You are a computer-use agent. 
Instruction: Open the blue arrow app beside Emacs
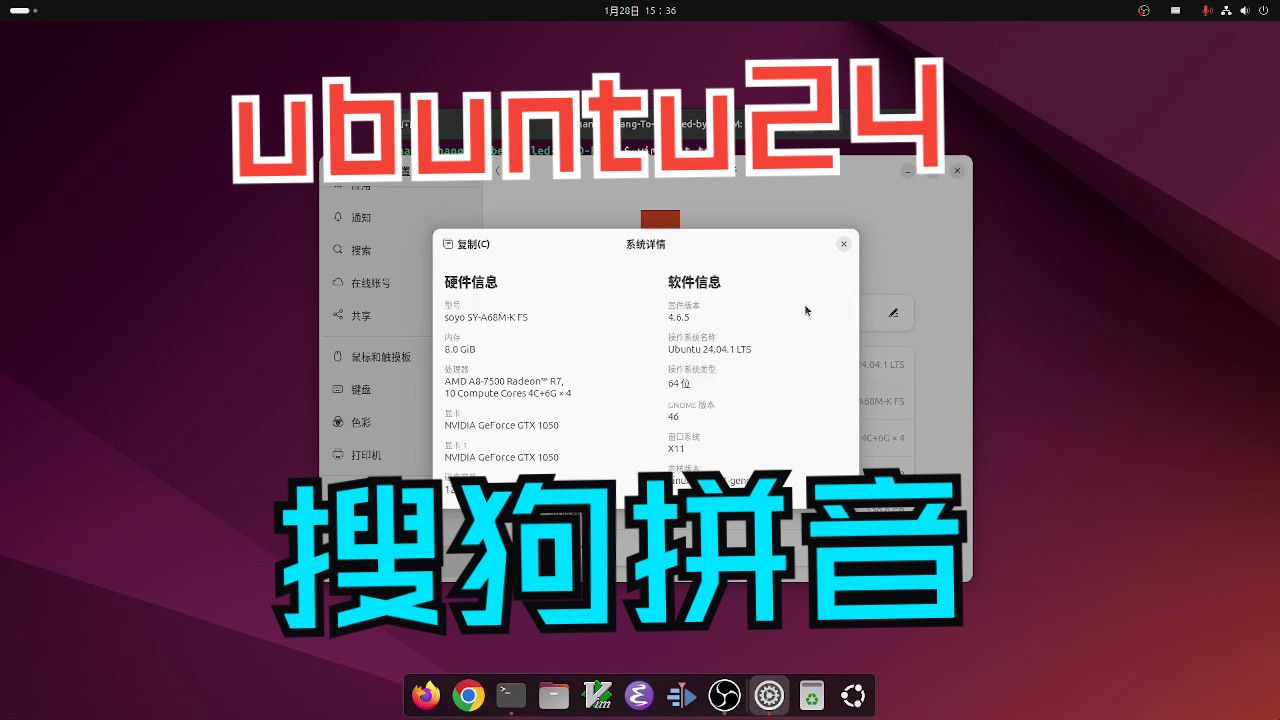[x=682, y=695]
